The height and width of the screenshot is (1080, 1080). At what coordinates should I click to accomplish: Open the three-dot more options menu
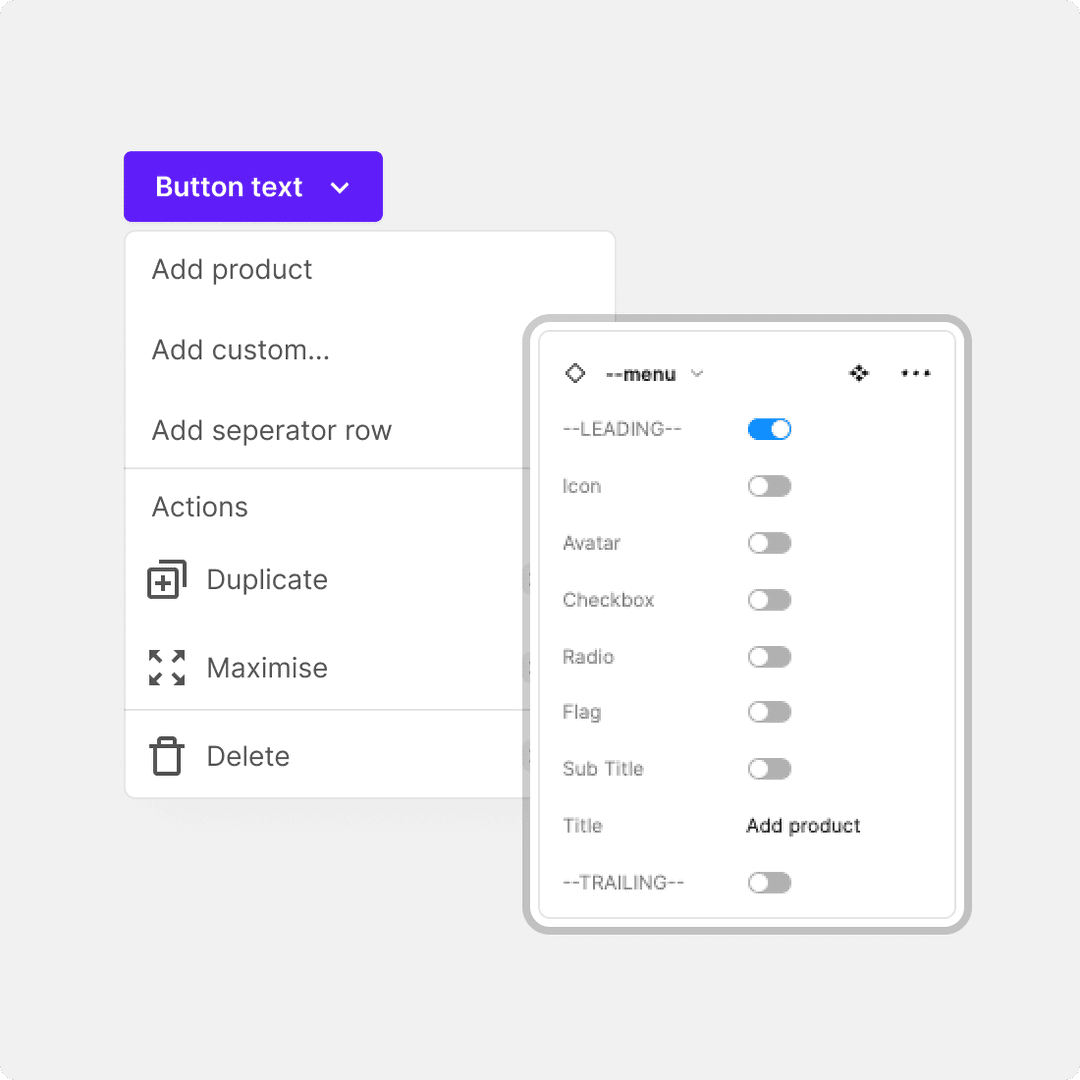click(915, 373)
